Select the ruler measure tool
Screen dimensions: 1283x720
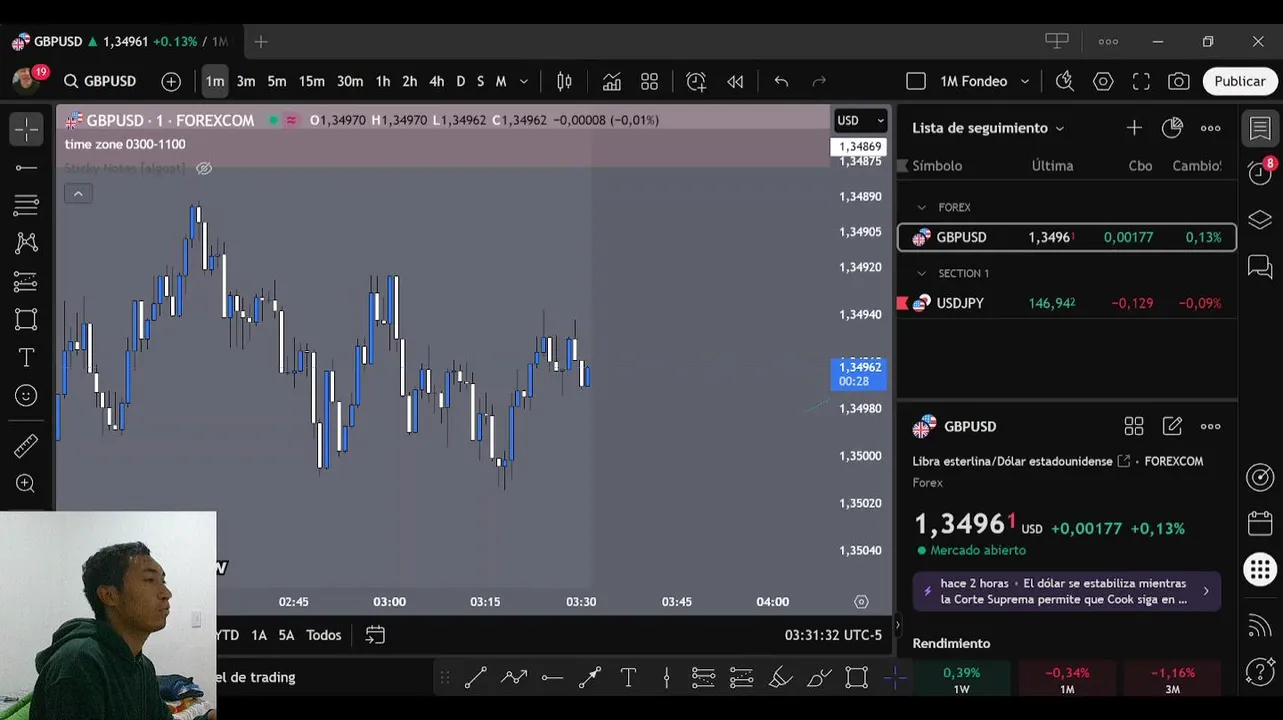26,446
